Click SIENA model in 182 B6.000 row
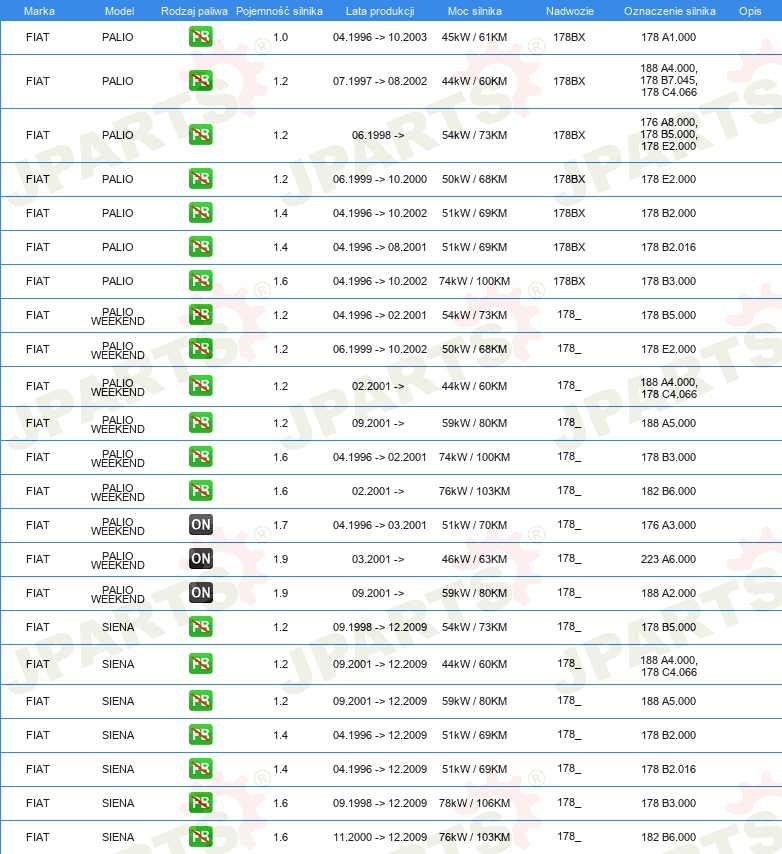 point(118,837)
